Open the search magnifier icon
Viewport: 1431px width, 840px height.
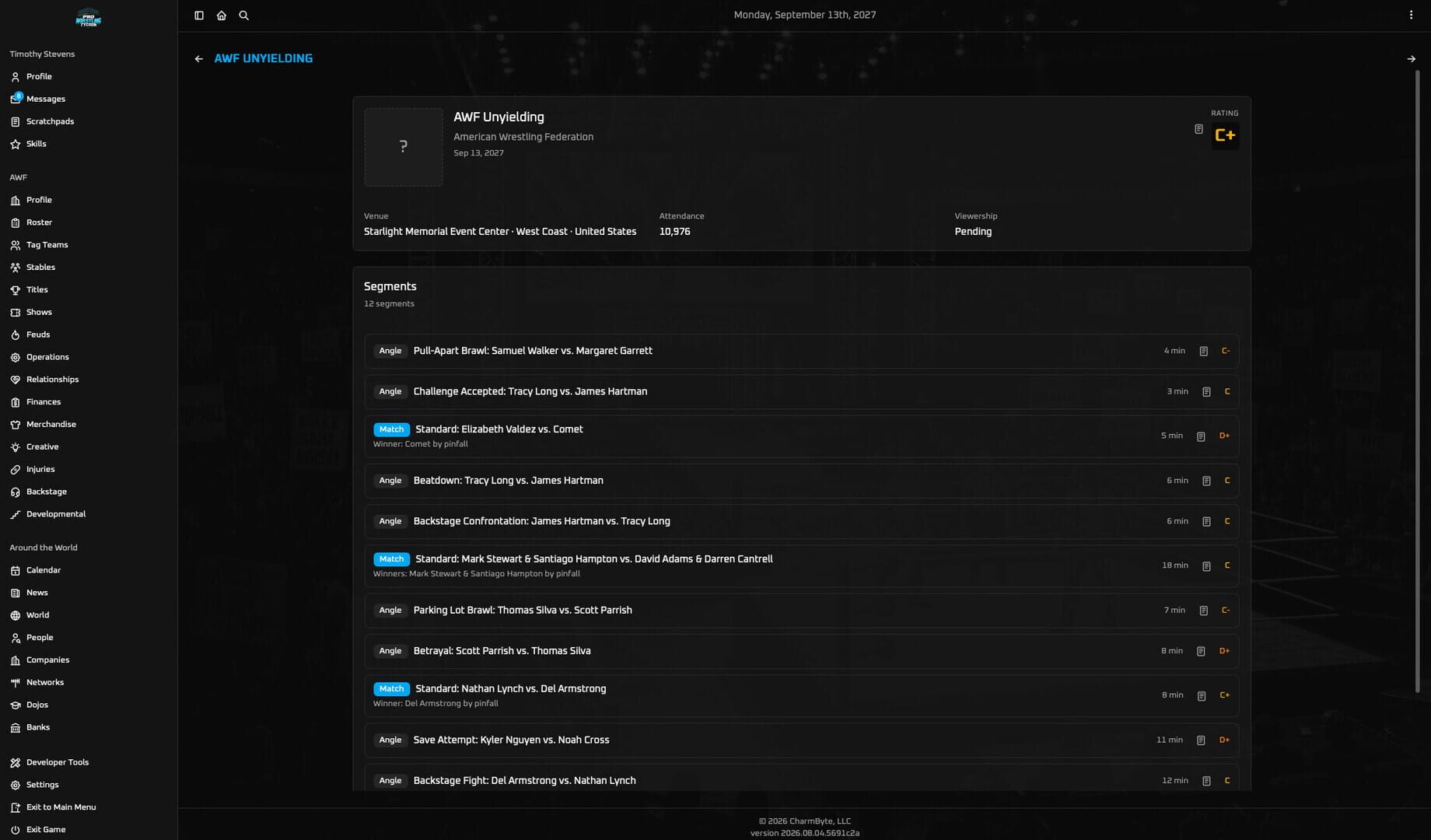click(244, 16)
